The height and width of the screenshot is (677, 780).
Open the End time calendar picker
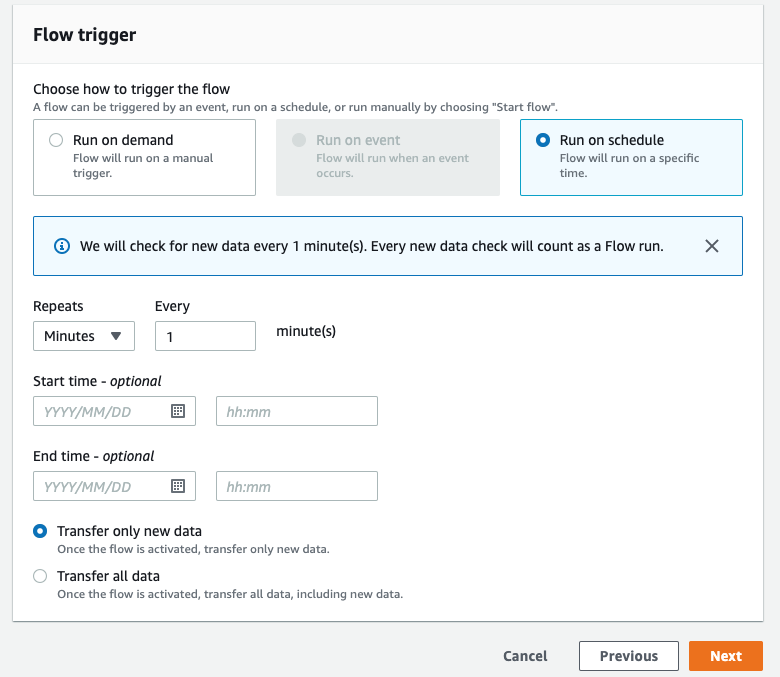(x=178, y=486)
